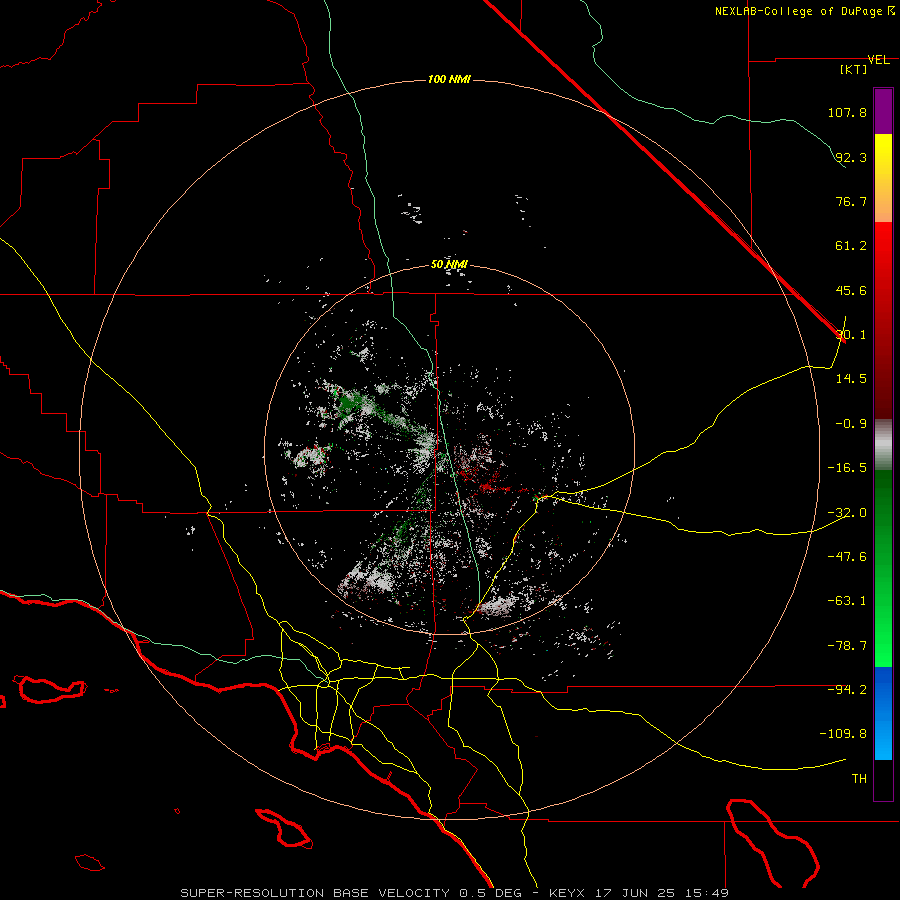Select the -78.7 velocity scale value
Image resolution: width=900 pixels, height=900 pixels.
[847, 646]
